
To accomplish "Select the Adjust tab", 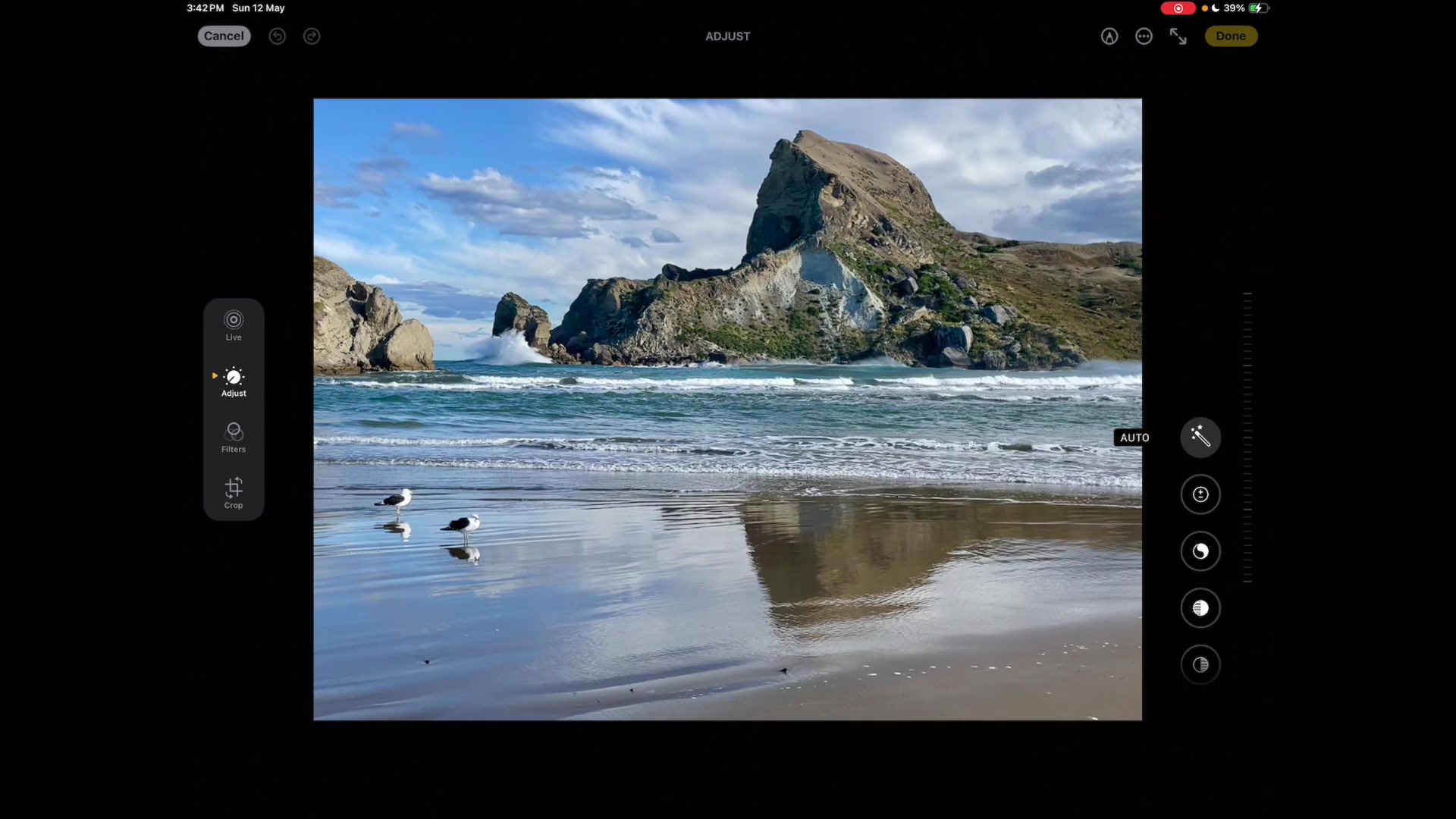I will (234, 382).
